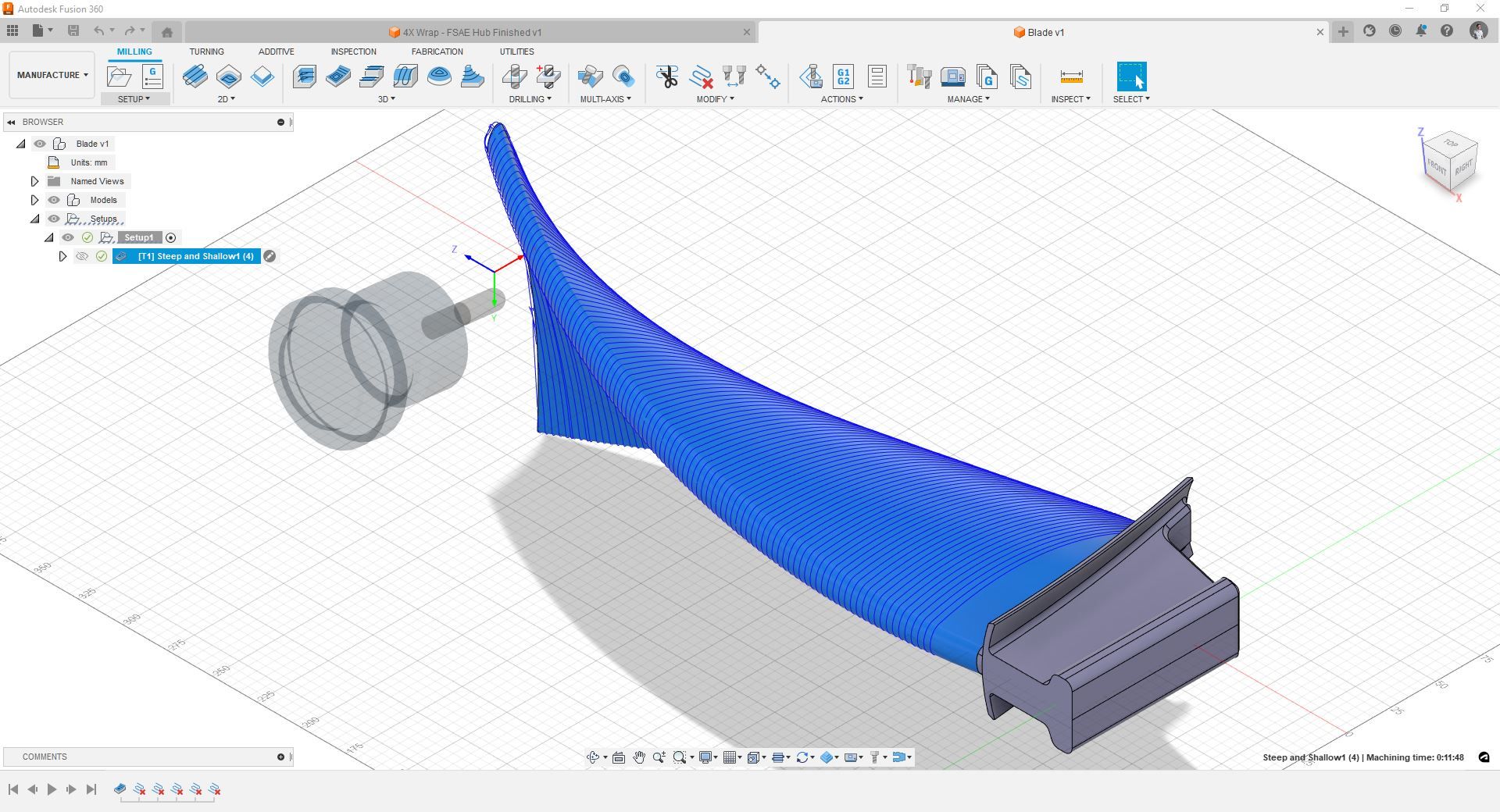This screenshot has width=1500, height=812.
Task: Open the Tool Library icon
Action: pyautogui.click(x=919, y=77)
